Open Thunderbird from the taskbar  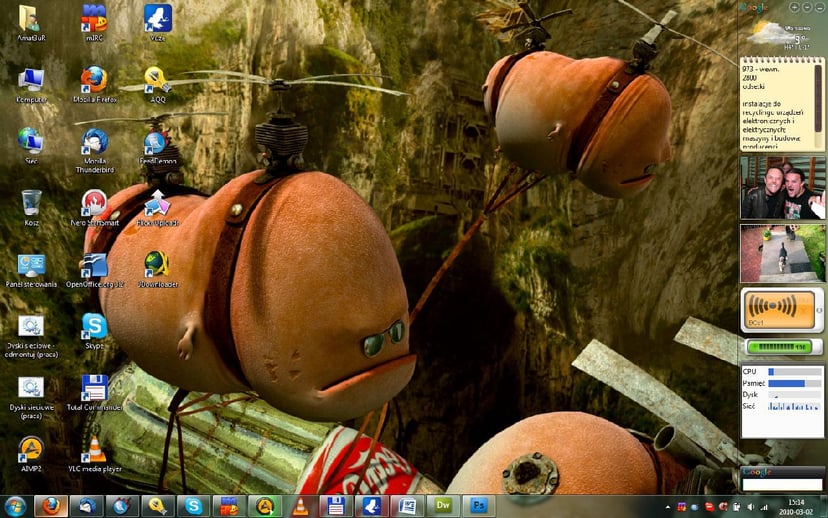[x=87, y=506]
